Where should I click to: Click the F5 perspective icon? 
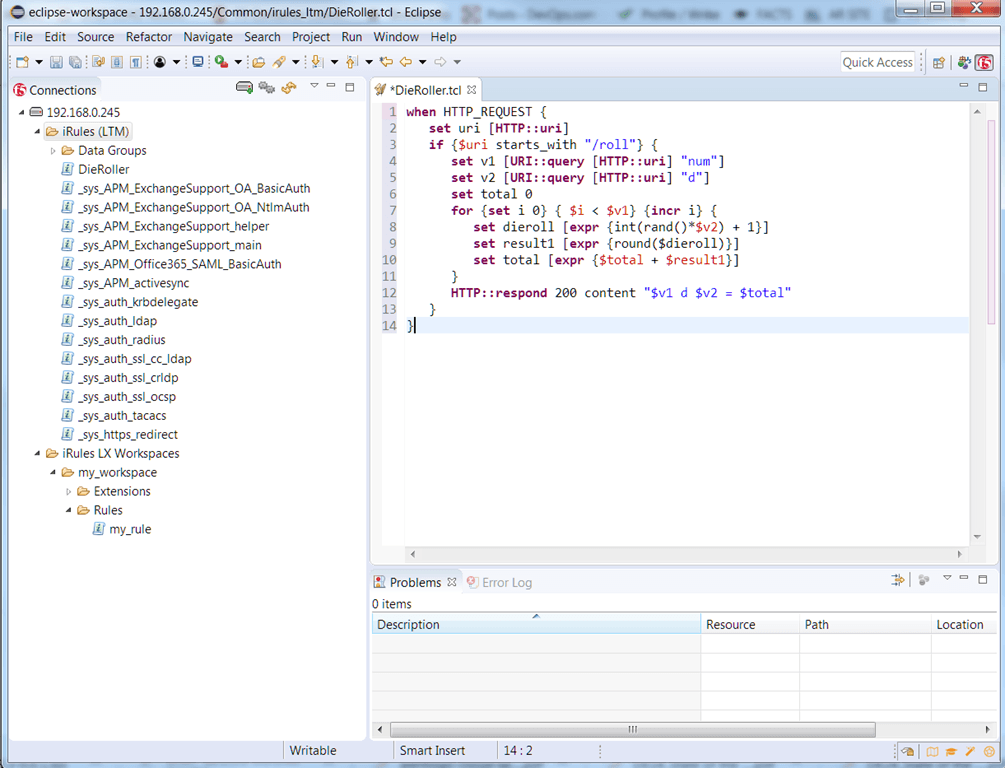pos(984,62)
